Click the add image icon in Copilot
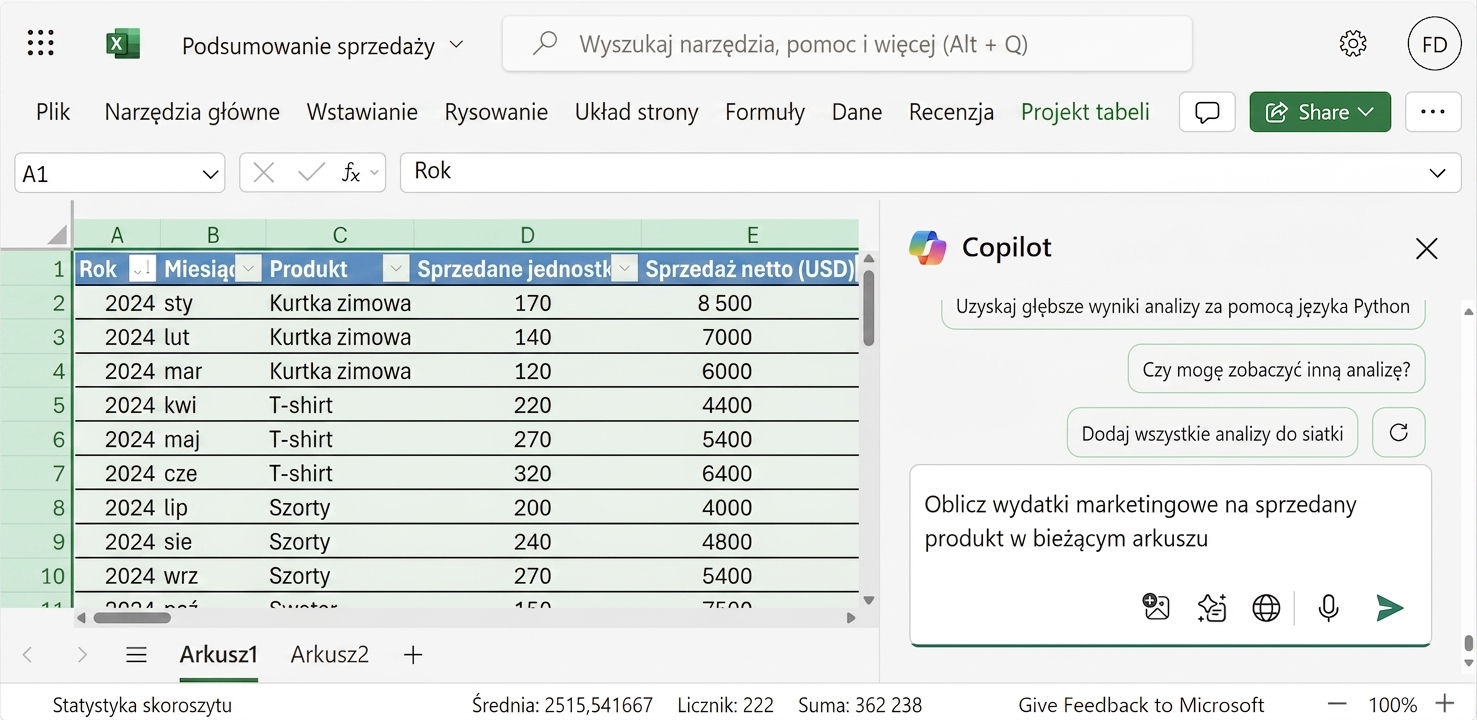 tap(1156, 607)
